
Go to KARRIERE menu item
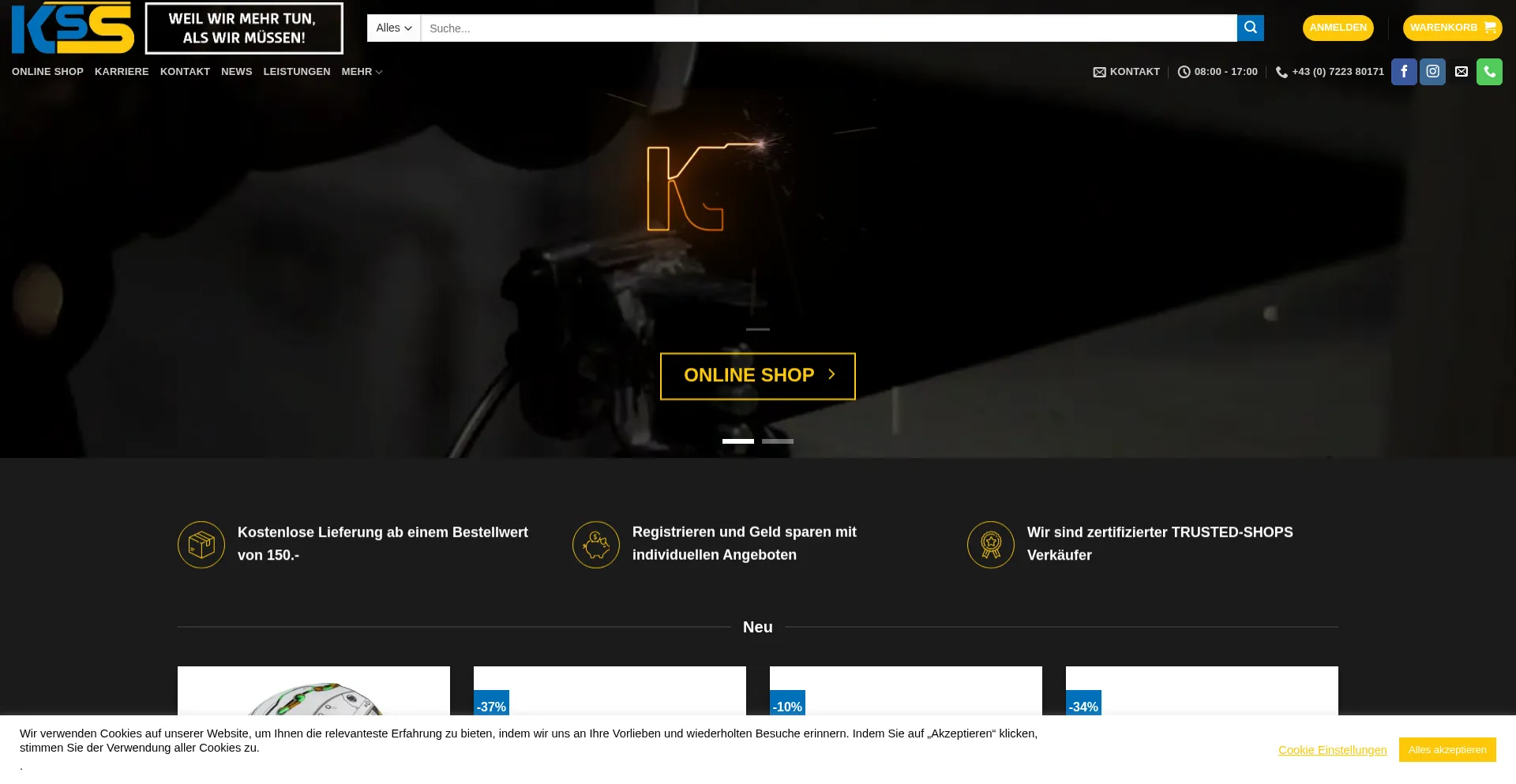coord(122,72)
